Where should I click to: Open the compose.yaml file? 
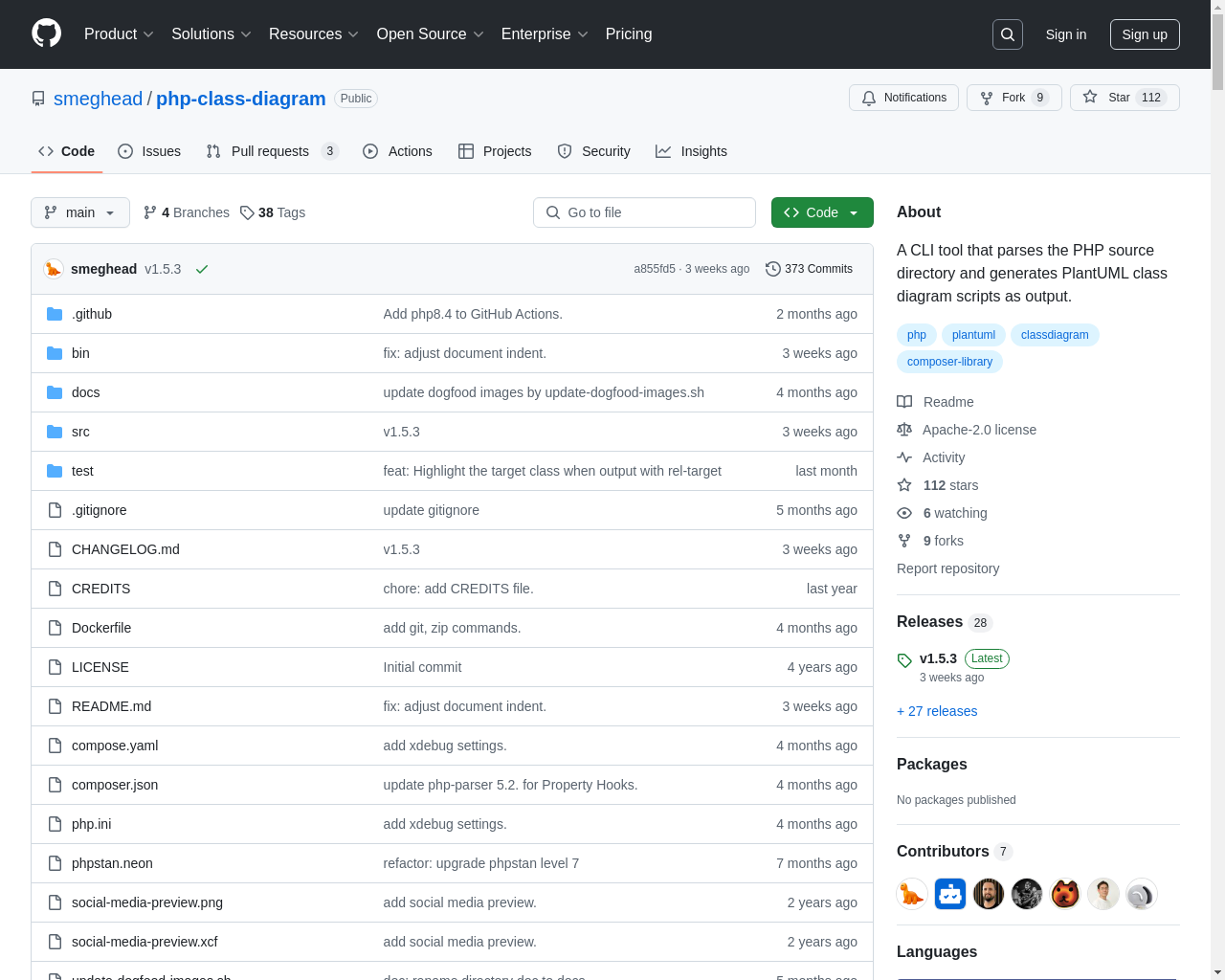click(x=115, y=746)
